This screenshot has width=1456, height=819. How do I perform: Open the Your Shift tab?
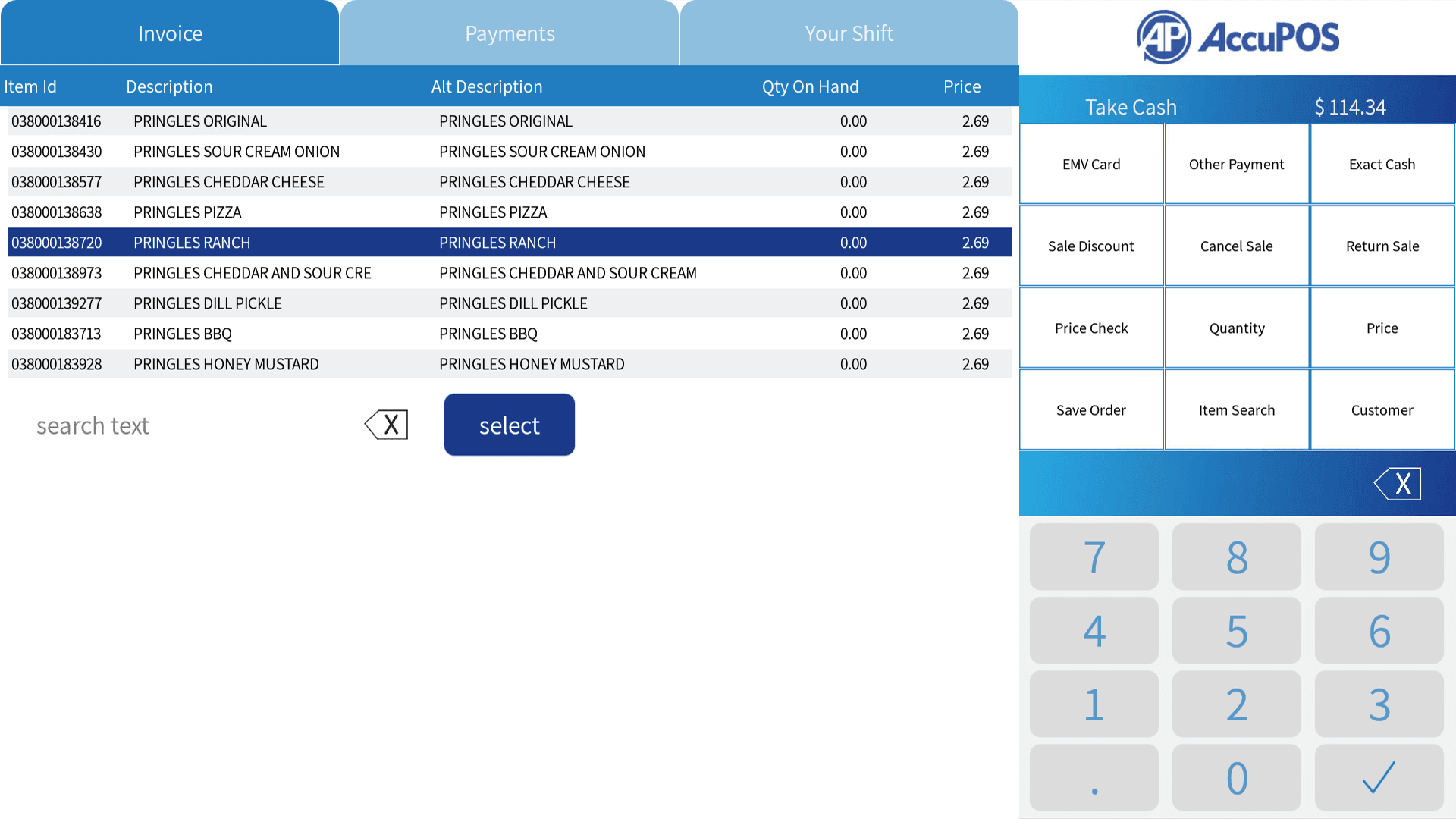(x=849, y=33)
